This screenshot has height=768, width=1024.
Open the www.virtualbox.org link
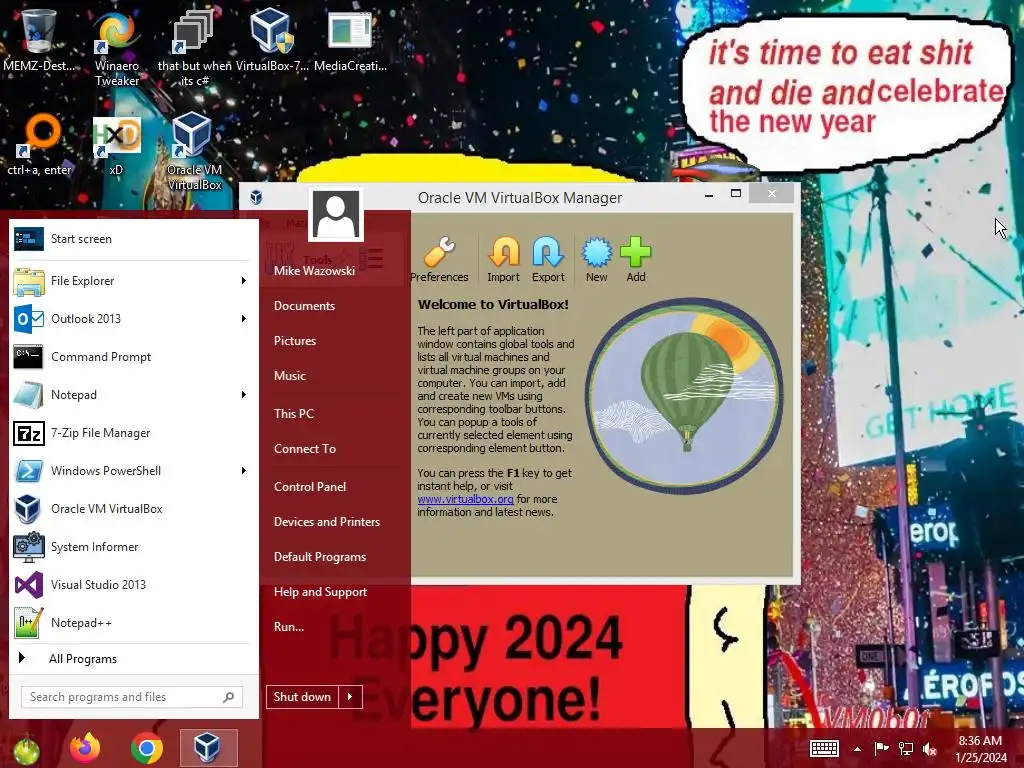[465, 499]
